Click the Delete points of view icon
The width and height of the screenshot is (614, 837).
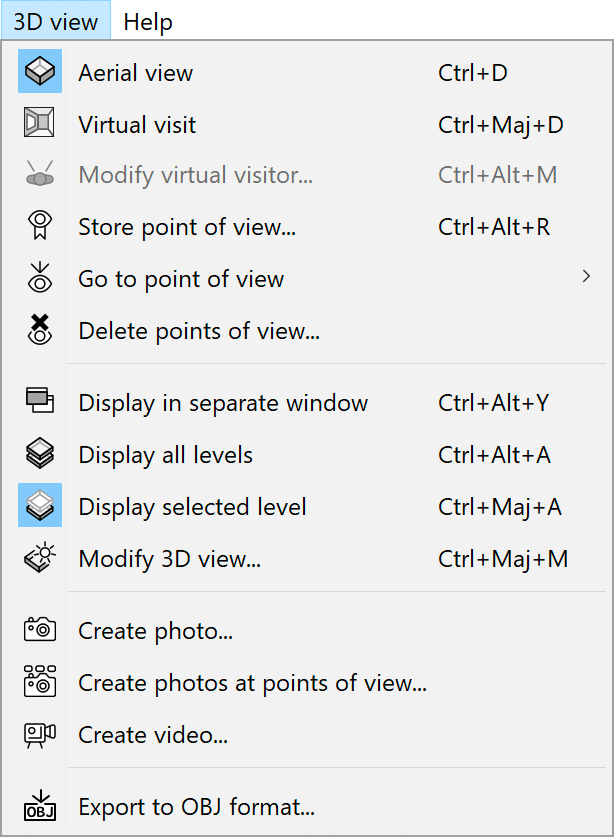[x=40, y=331]
